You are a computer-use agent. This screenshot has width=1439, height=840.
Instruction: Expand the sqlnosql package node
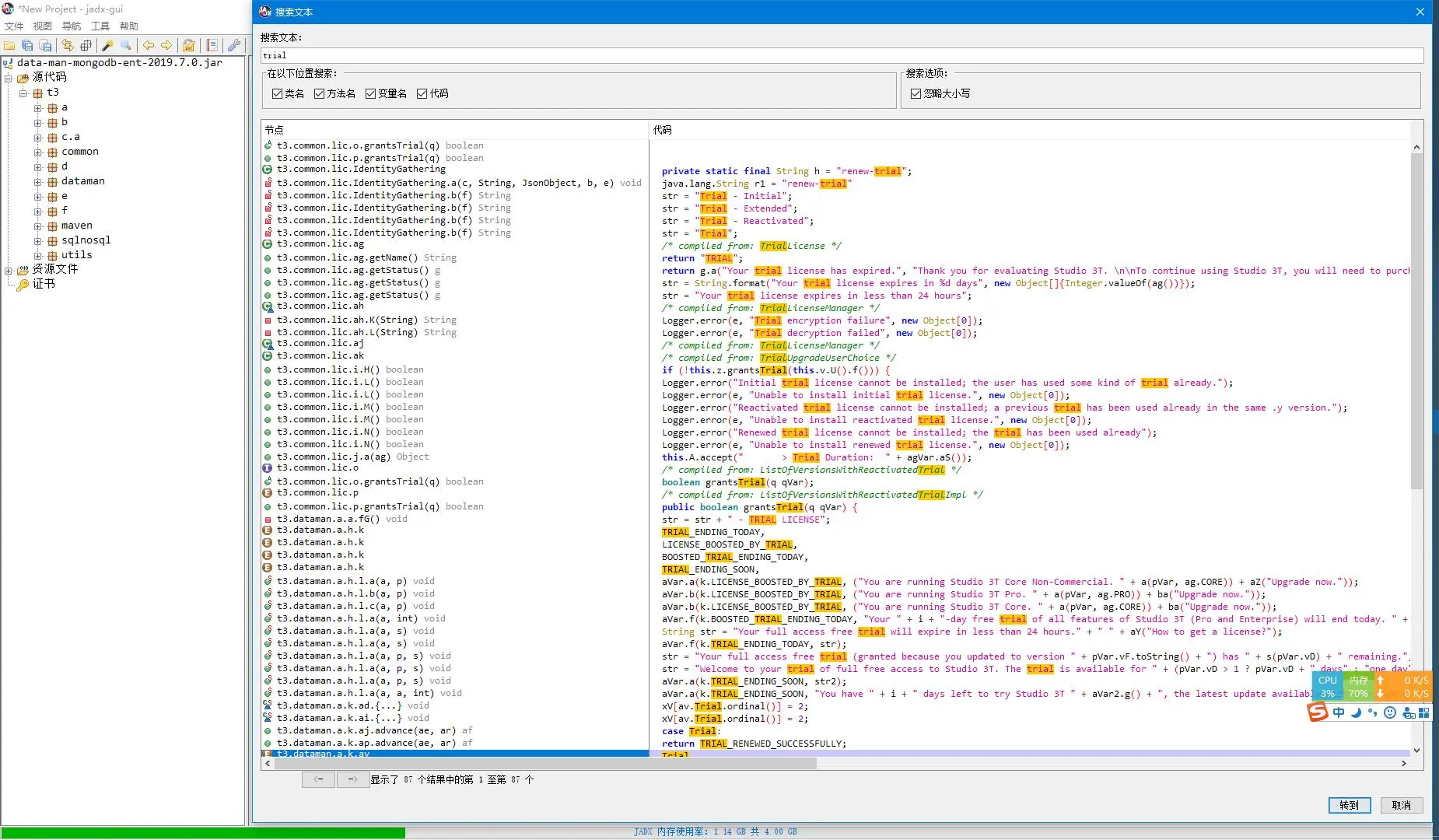(x=37, y=241)
